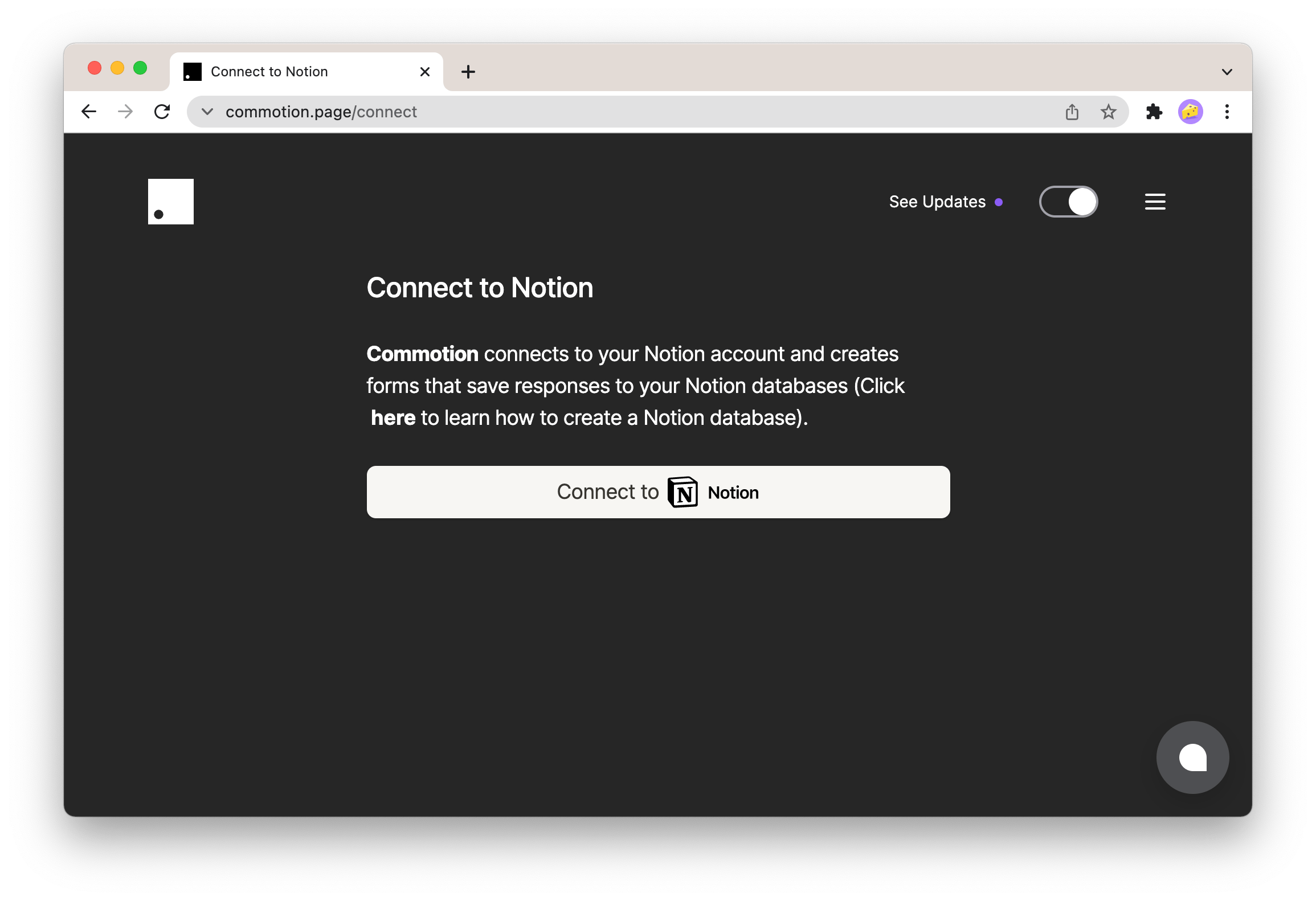Click the notification dot on See Updates
The image size is (1316, 901).
tap(1000, 202)
